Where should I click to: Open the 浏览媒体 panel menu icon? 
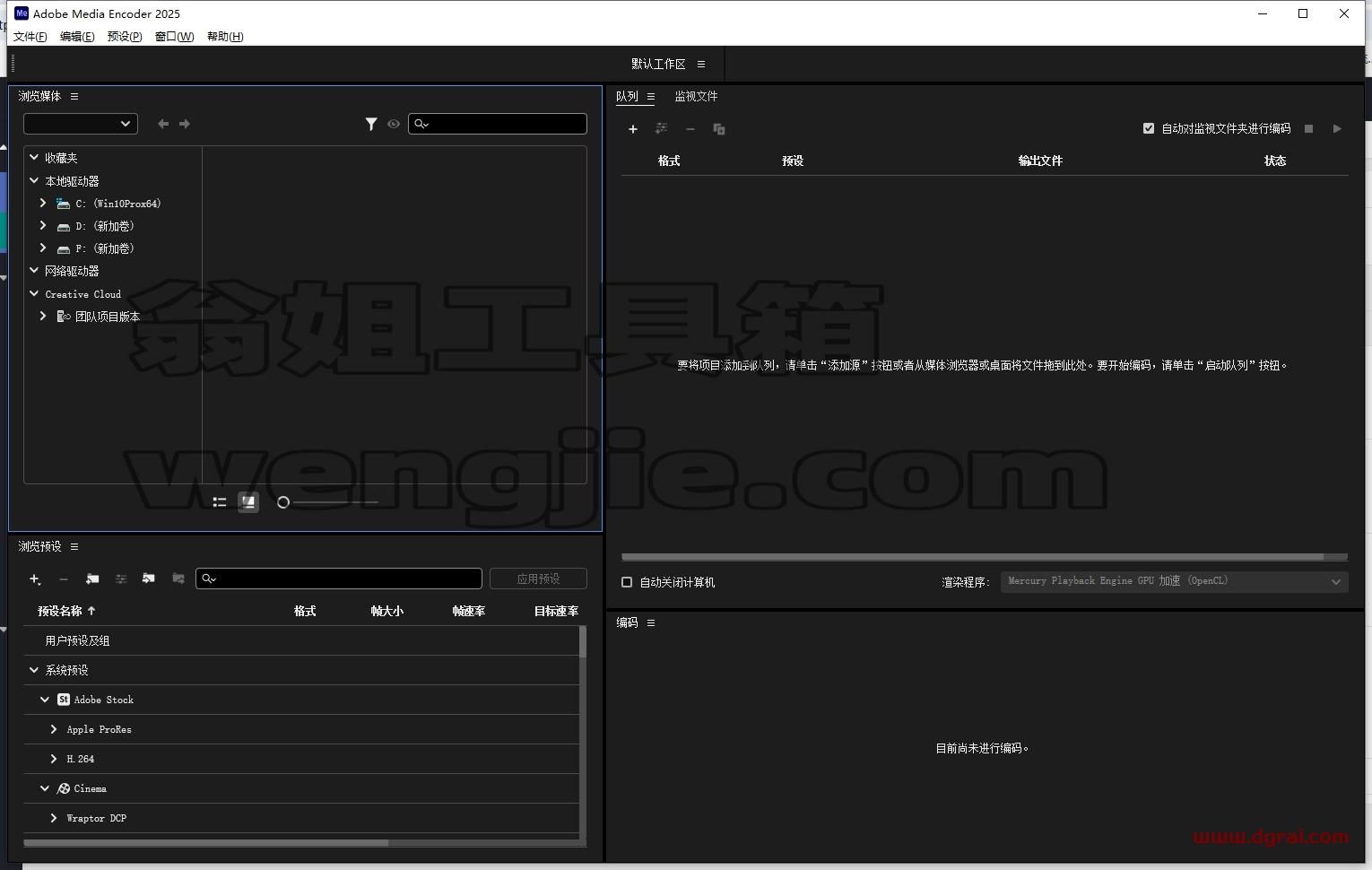[x=74, y=96]
